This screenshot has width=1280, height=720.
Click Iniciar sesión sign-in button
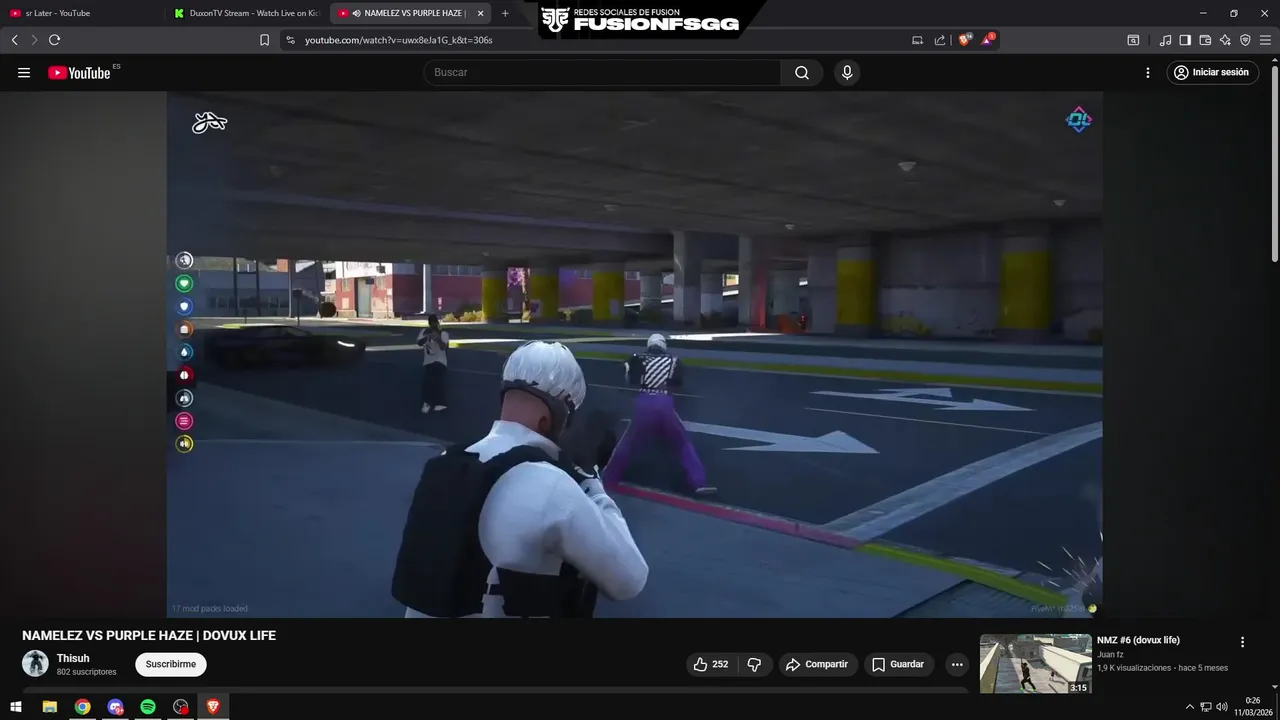(1212, 73)
